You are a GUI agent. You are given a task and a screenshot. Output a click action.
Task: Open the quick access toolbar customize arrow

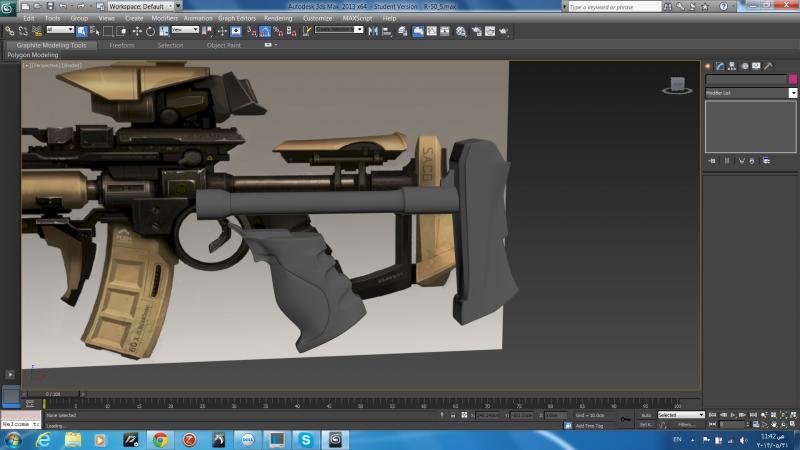[178, 6]
